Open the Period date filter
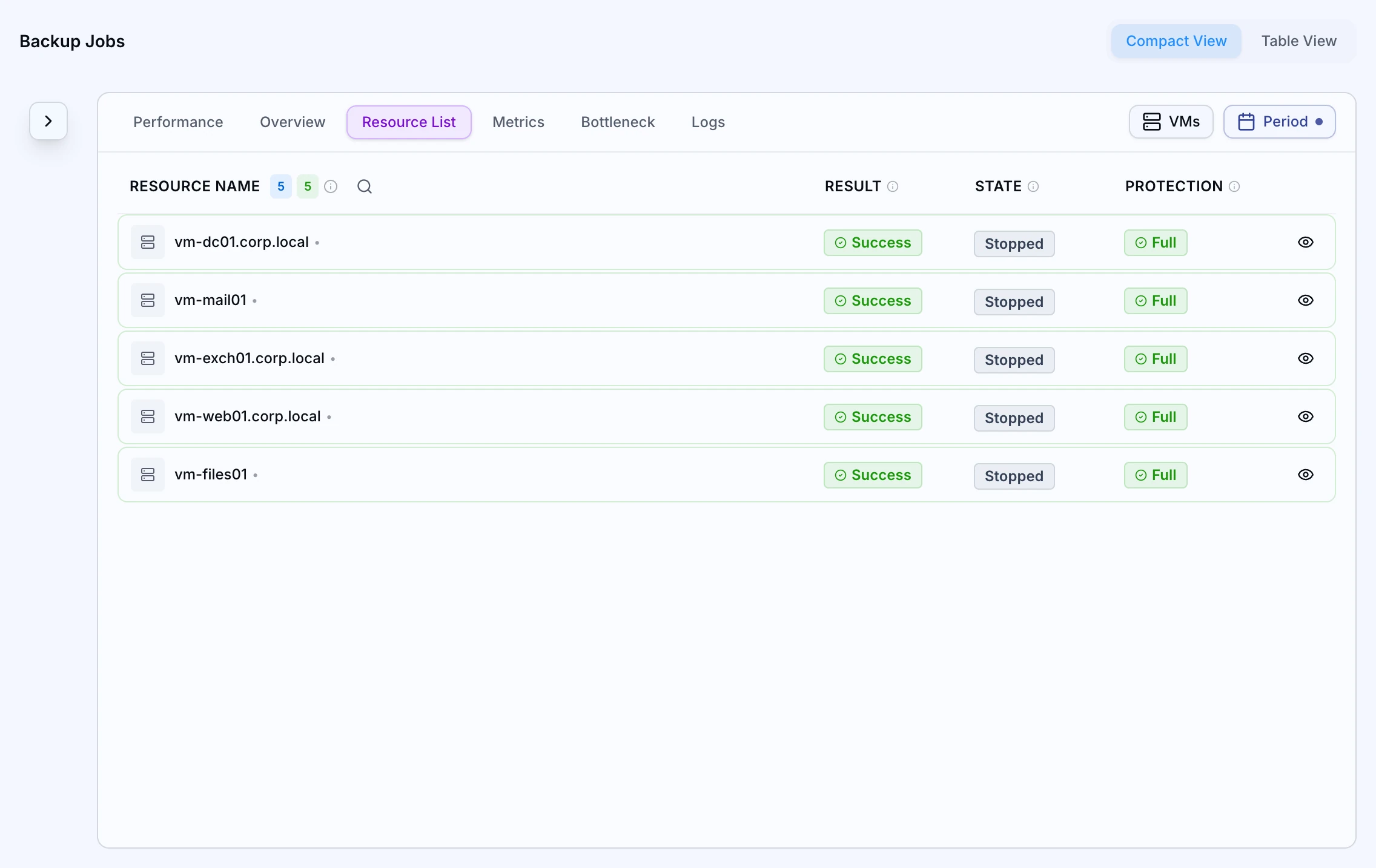 pyautogui.click(x=1279, y=122)
